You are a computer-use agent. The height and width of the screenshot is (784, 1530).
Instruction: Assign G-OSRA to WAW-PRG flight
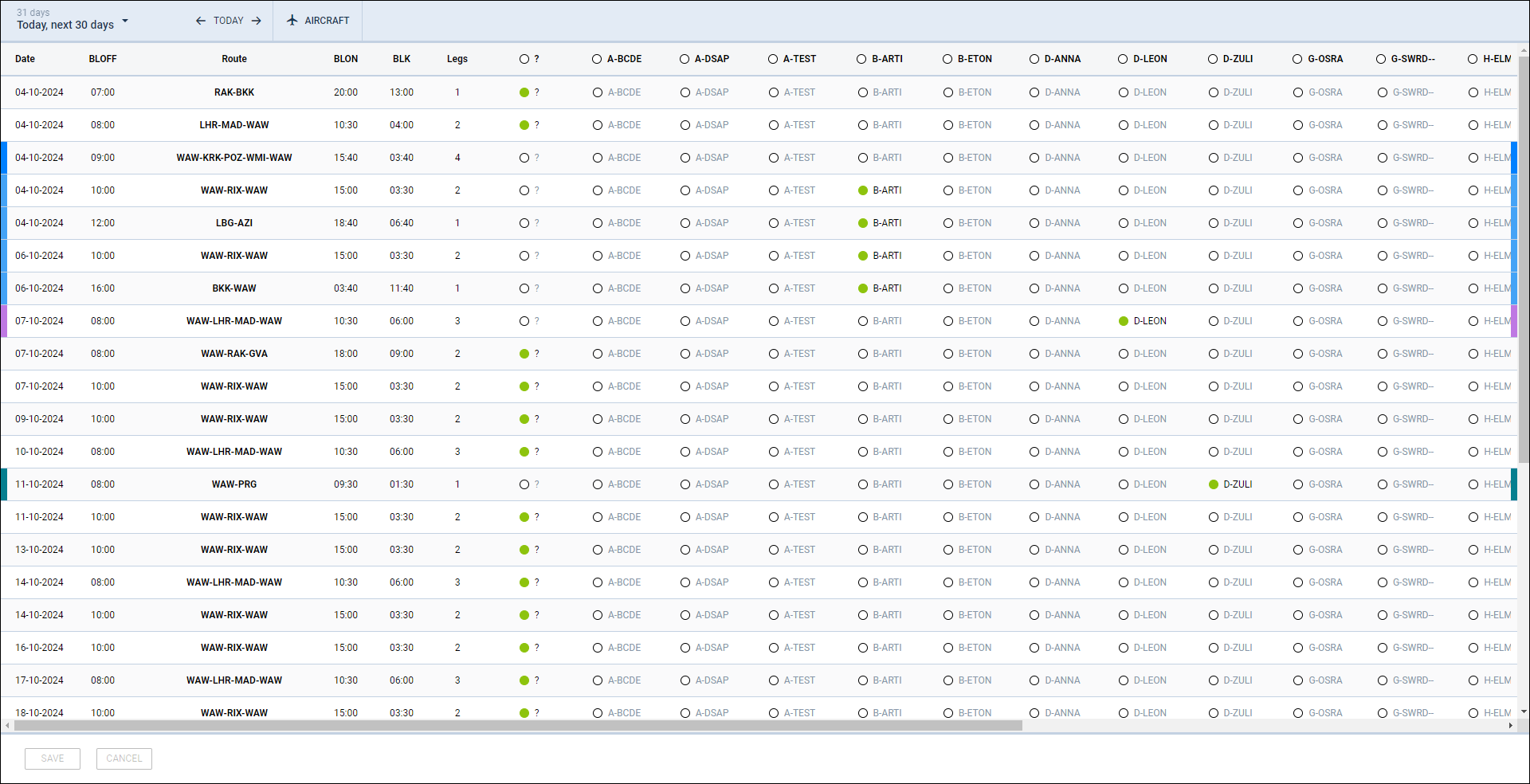[1298, 484]
